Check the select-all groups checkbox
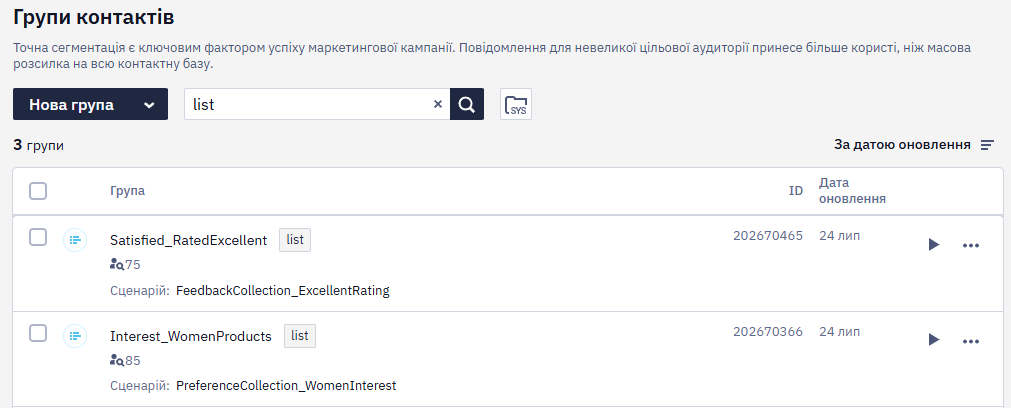Screen dimensions: 1011x408 point(38,191)
